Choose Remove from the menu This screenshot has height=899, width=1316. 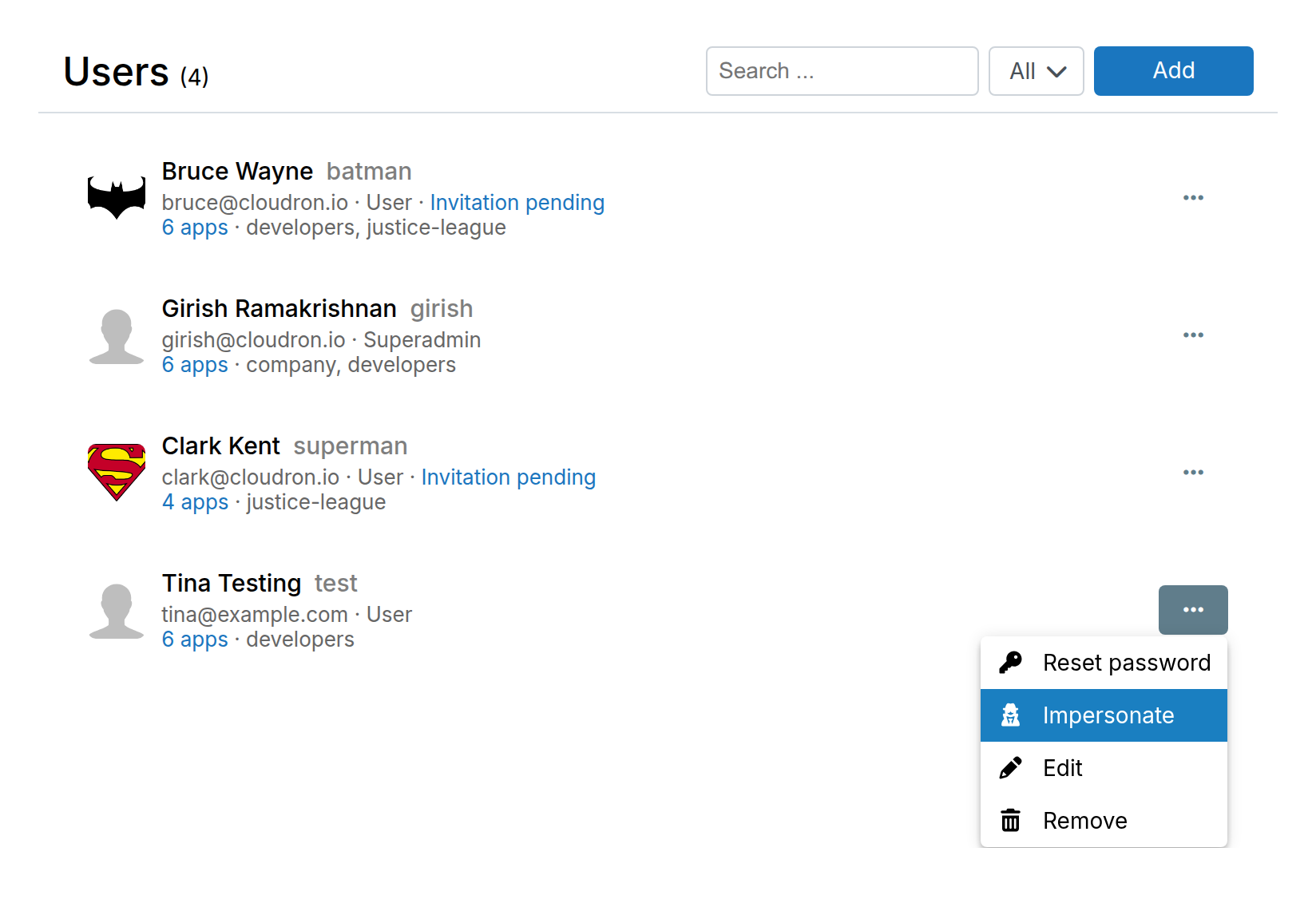coord(1104,821)
